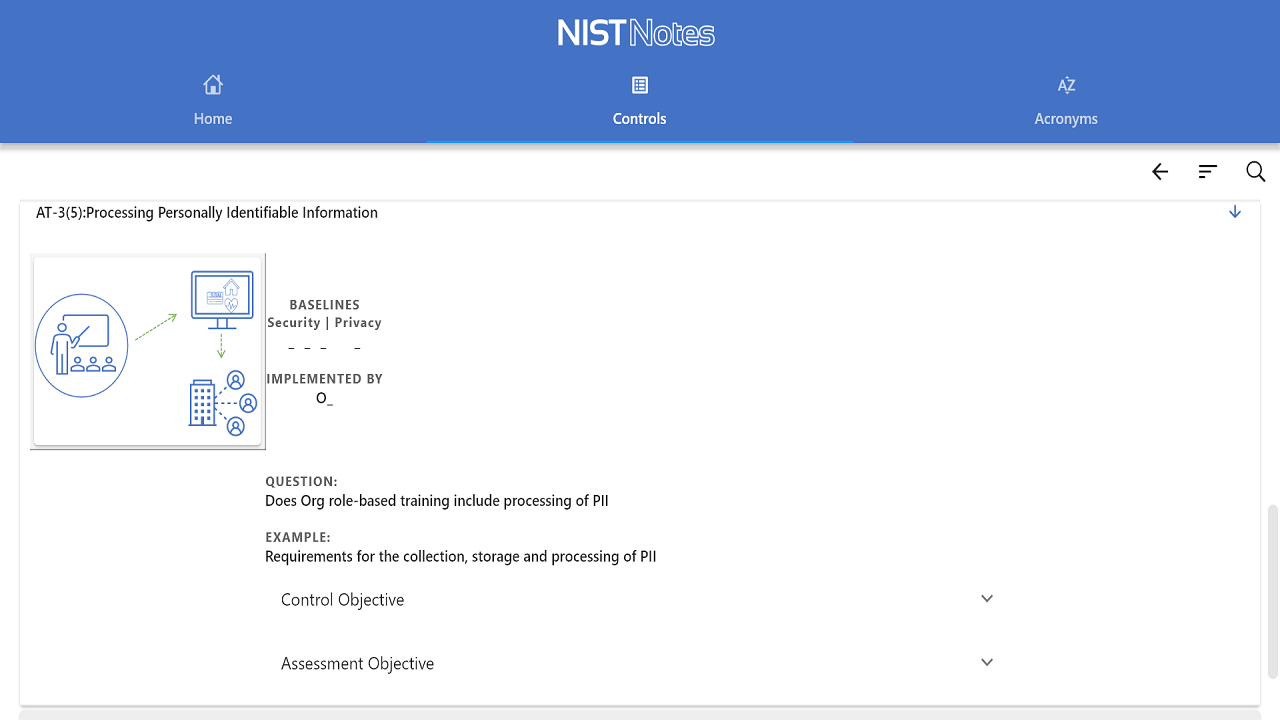Open search with the magnifier icon
The image size is (1280, 720).
pyautogui.click(x=1256, y=172)
